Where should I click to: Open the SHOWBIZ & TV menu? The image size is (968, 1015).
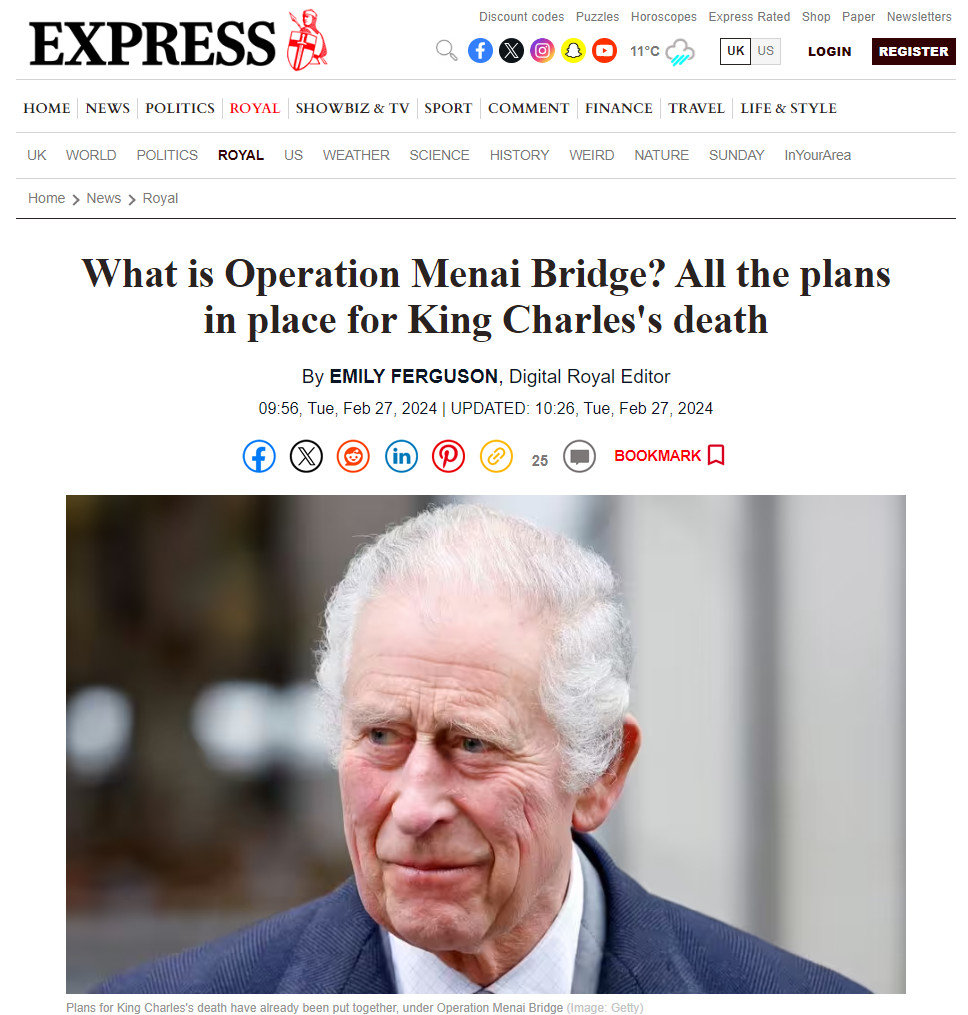pos(352,108)
